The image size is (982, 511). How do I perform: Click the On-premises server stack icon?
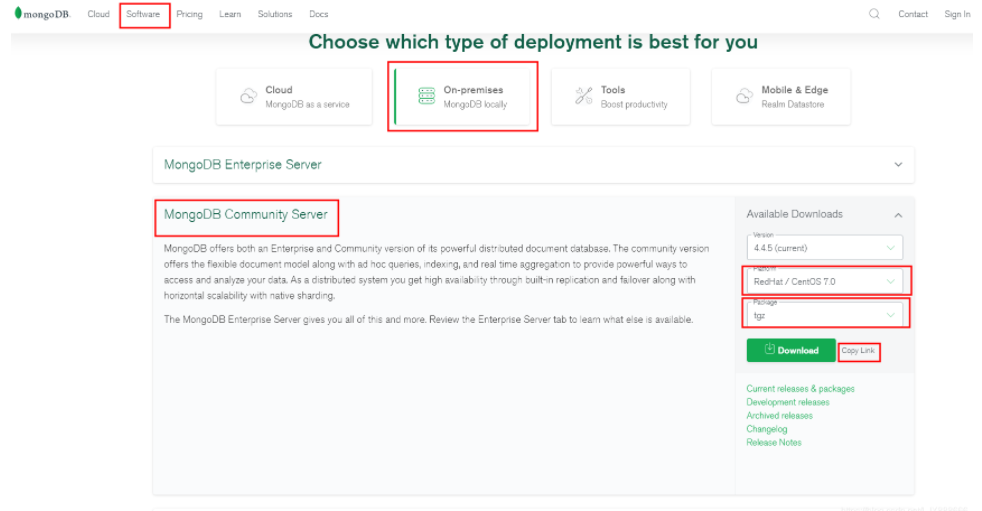click(x=426, y=96)
